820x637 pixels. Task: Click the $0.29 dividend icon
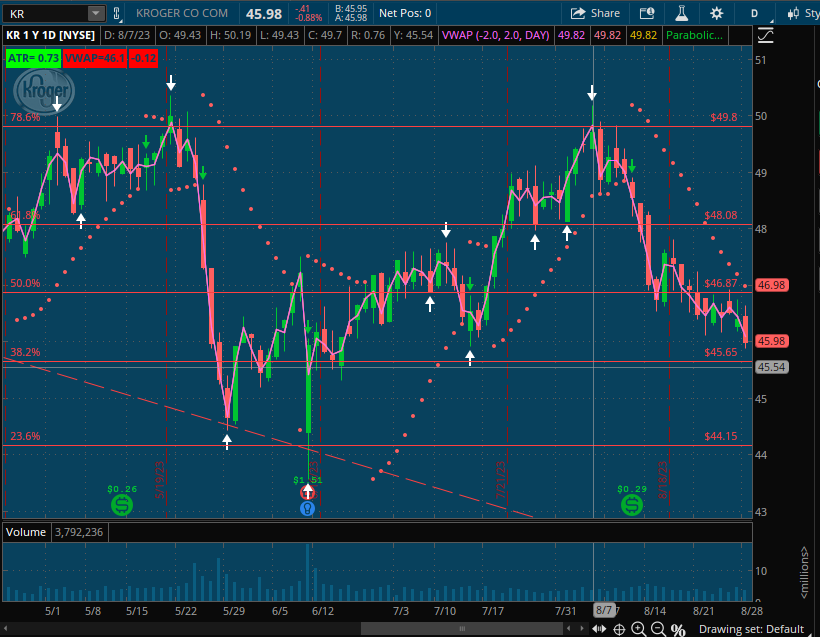632,505
